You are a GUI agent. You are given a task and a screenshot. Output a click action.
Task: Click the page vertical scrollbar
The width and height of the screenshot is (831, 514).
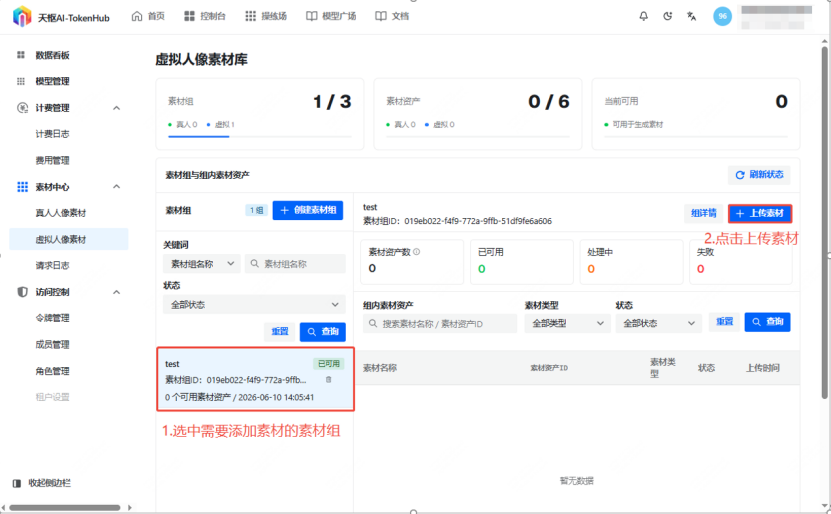click(825, 223)
